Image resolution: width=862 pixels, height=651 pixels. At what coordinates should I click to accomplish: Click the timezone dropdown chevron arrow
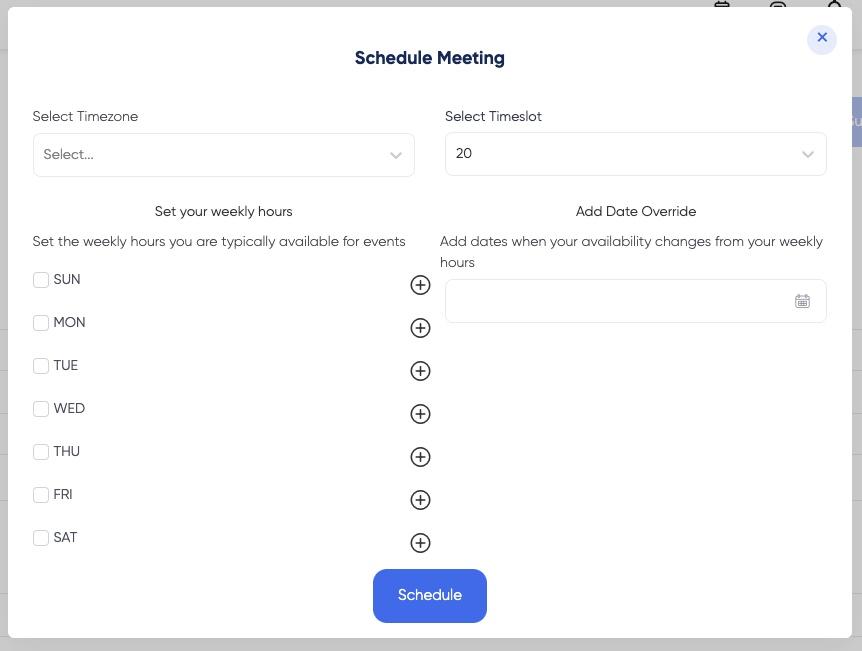(396, 155)
